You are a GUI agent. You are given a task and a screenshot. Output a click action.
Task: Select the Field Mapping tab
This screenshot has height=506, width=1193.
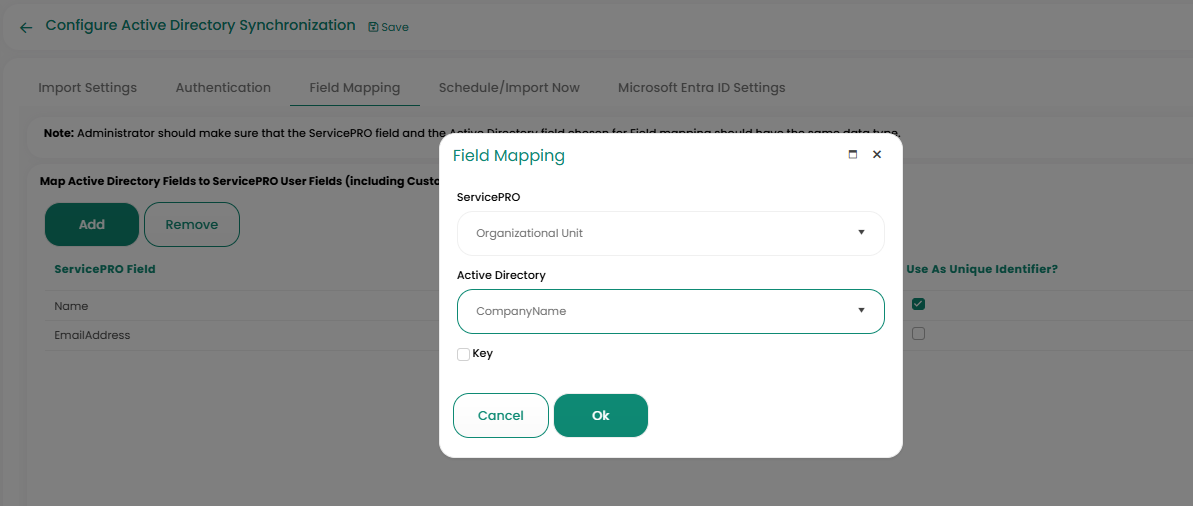point(354,88)
